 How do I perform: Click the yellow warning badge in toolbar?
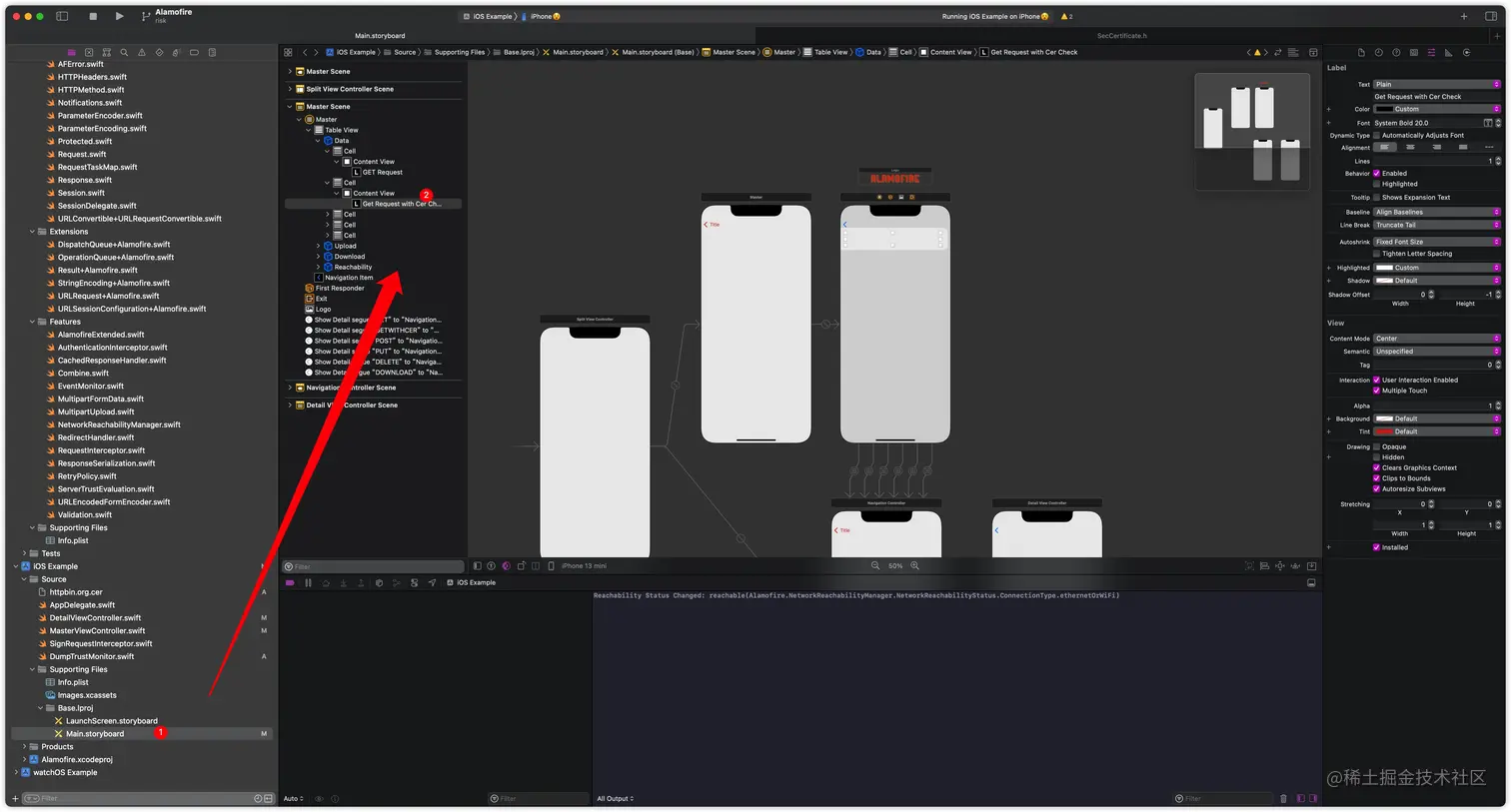click(x=1066, y=16)
